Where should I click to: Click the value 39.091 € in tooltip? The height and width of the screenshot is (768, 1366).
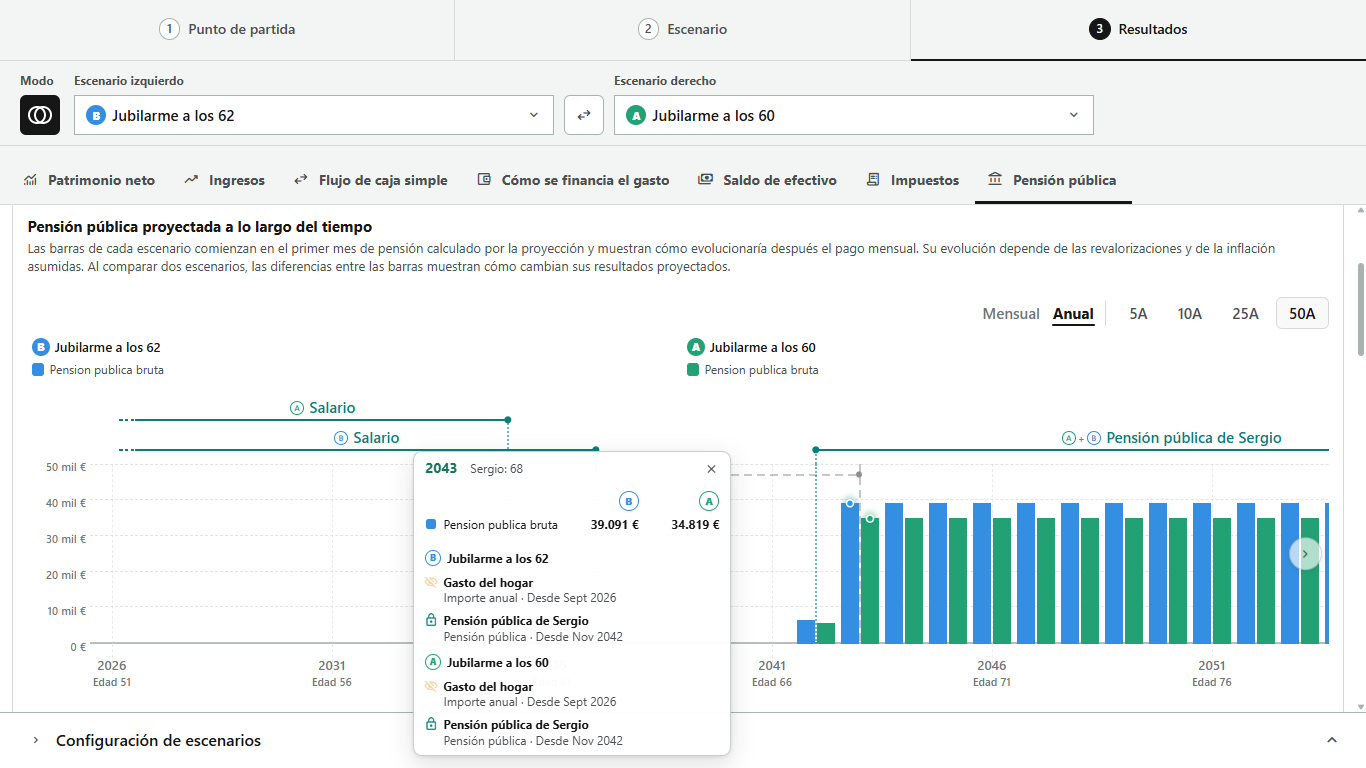tap(614, 524)
